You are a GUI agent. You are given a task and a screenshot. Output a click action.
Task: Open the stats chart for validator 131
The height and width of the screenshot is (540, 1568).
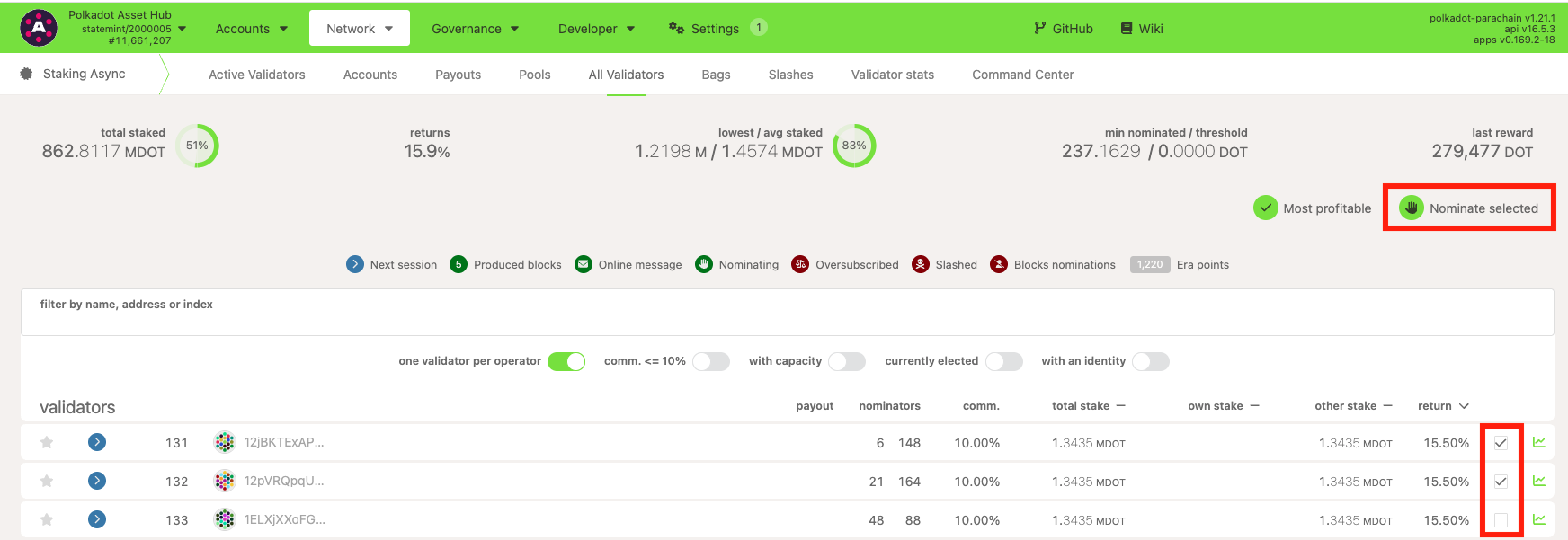1539,442
